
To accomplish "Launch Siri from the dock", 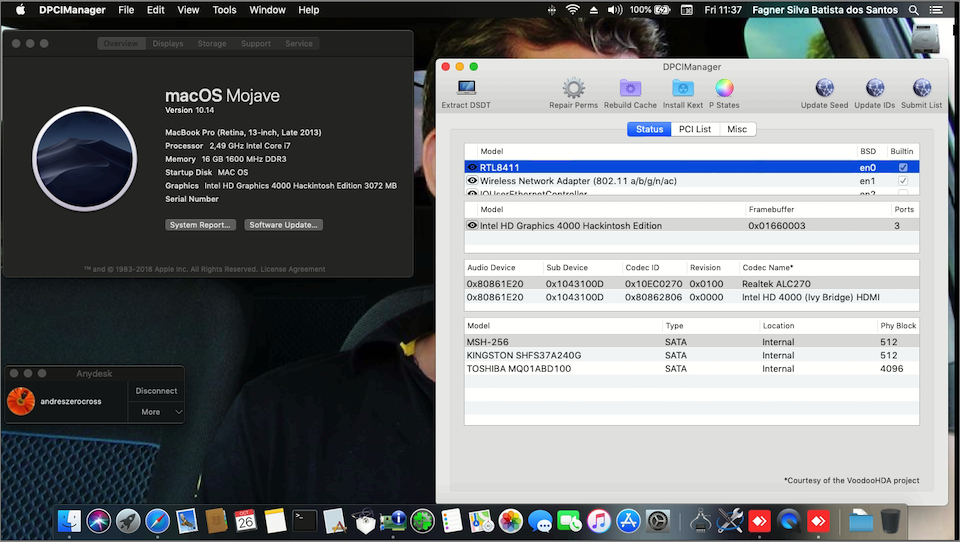I will click(99, 521).
